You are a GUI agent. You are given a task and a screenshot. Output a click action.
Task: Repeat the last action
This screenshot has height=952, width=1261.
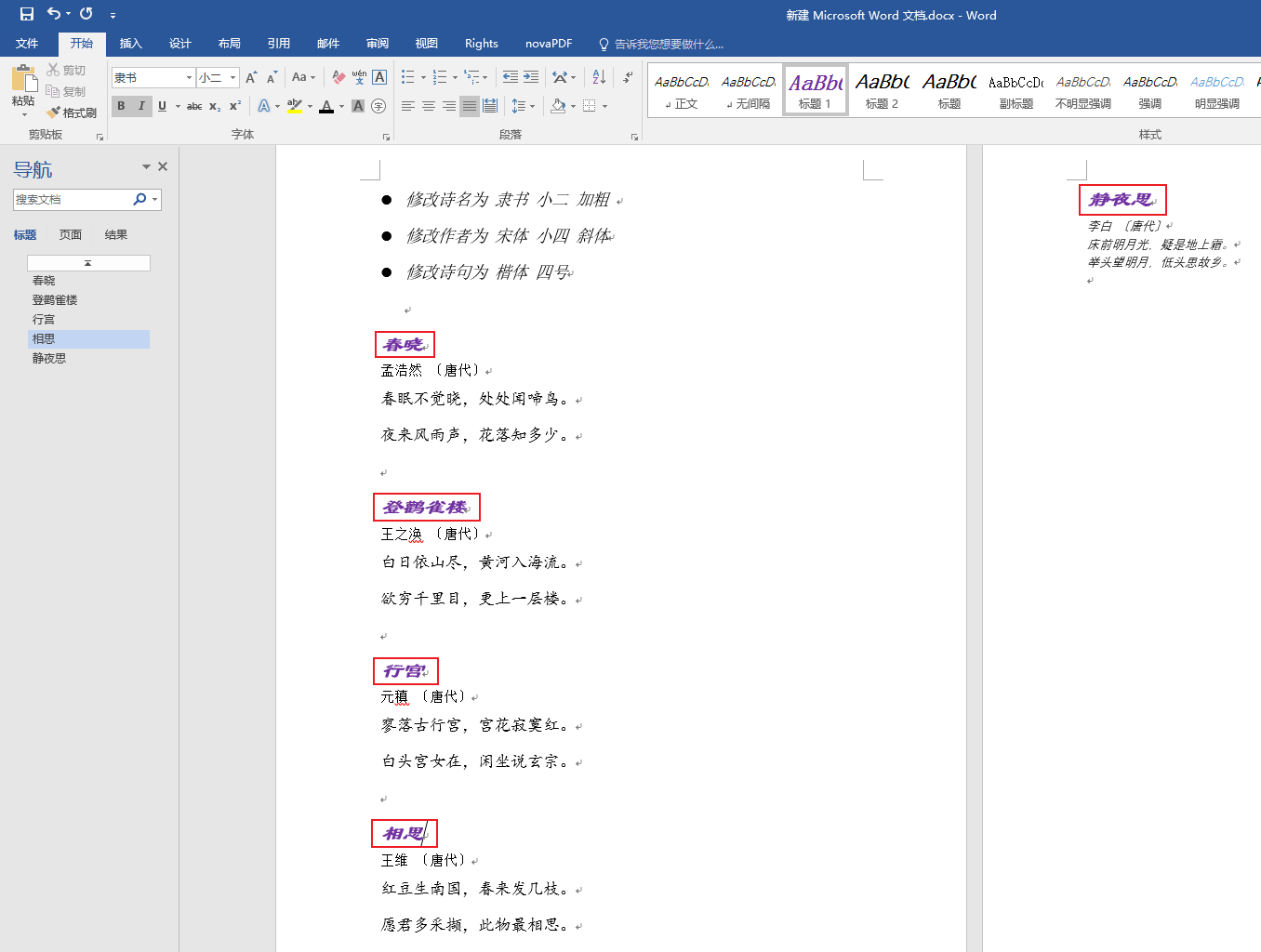(86, 14)
